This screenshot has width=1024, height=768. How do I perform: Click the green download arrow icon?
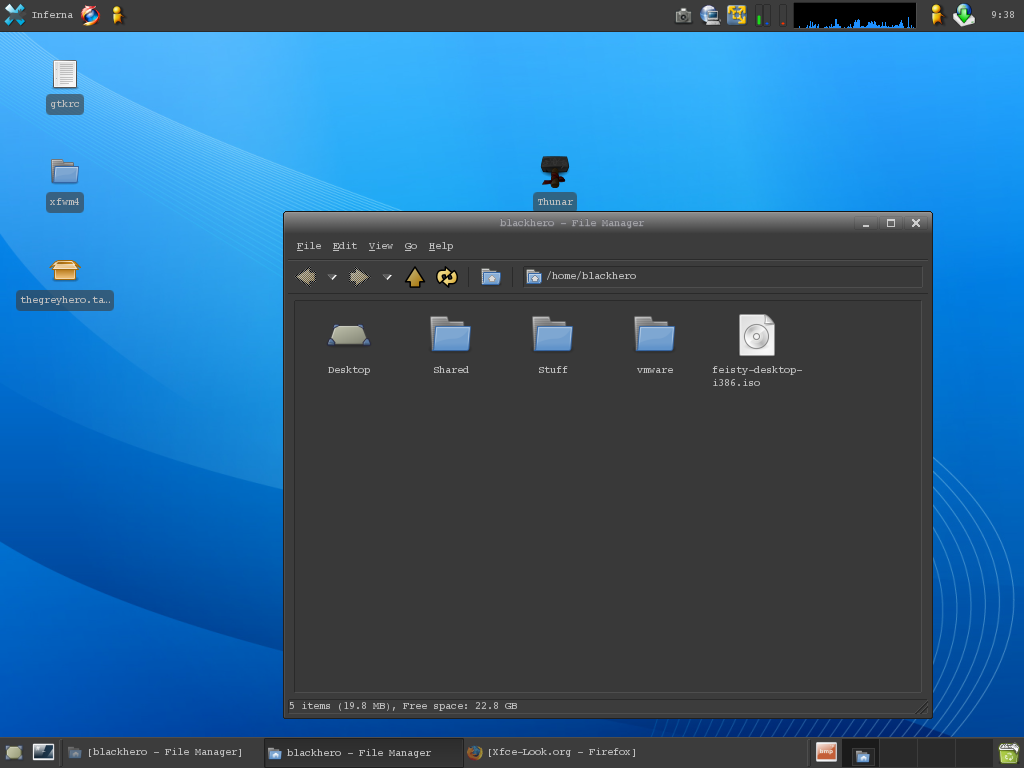(964, 15)
